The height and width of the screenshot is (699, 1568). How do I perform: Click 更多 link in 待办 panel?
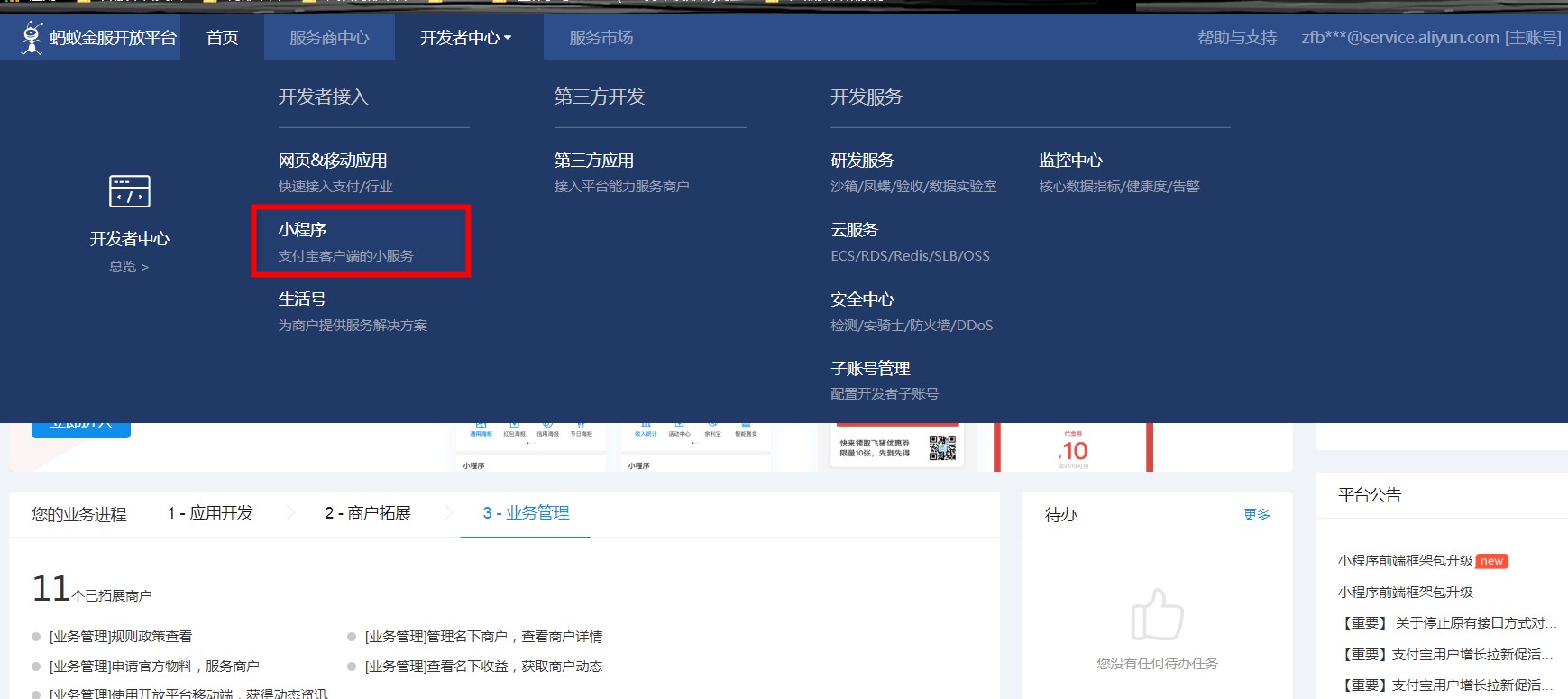1257,514
